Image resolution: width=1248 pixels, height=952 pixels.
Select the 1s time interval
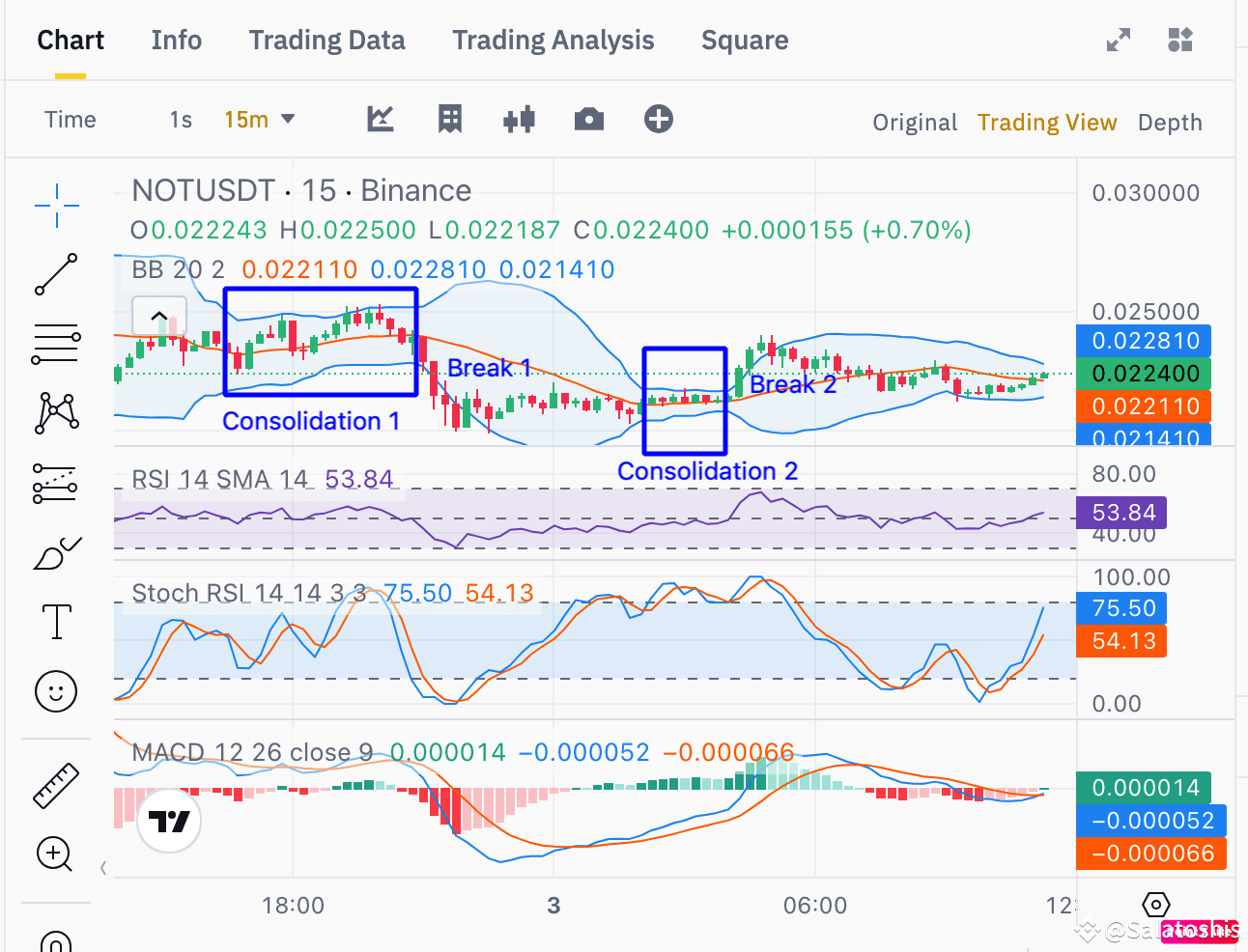click(180, 119)
